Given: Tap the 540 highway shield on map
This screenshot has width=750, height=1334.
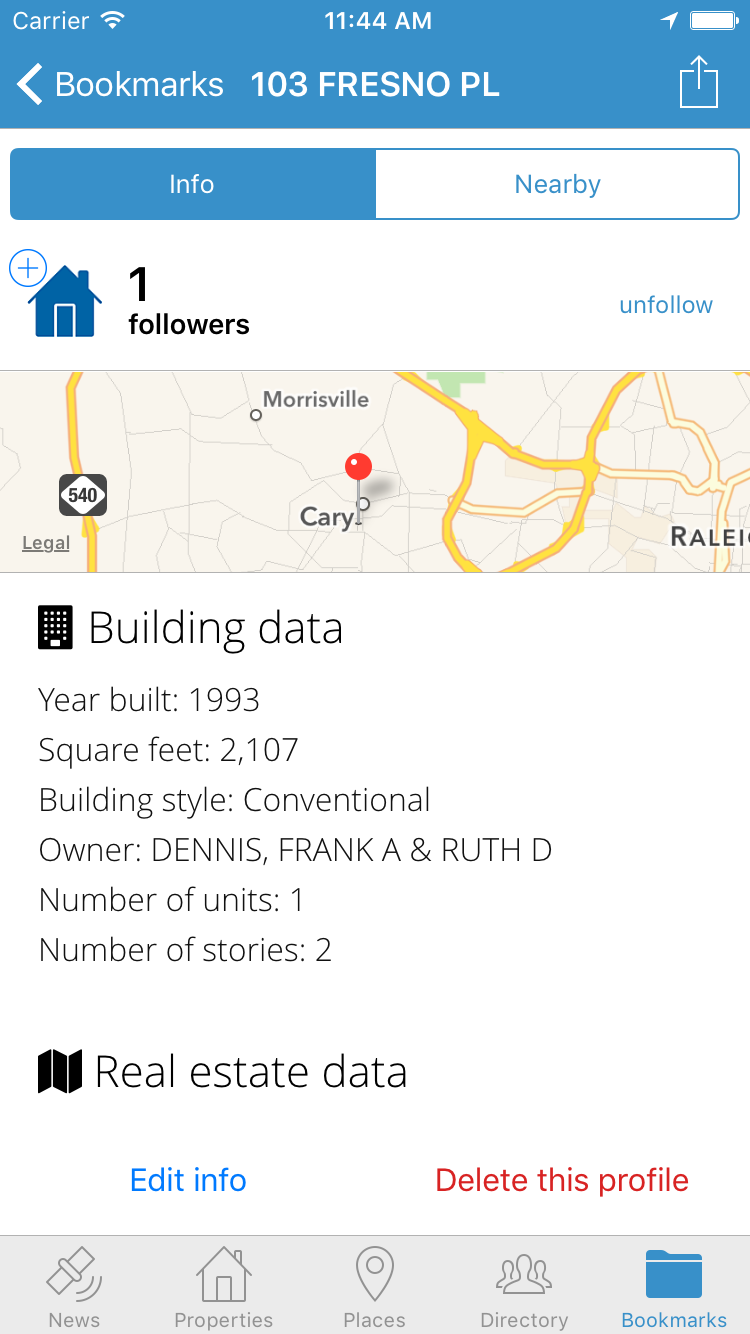Looking at the screenshot, I should (83, 495).
